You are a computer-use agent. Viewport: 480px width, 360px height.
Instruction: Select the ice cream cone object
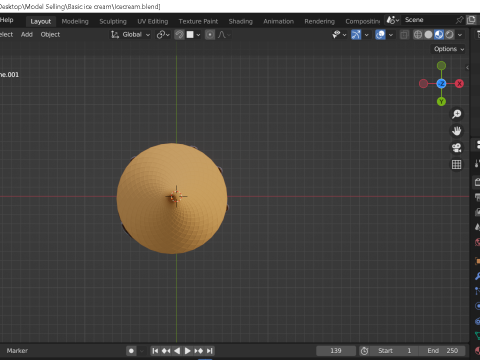point(172,198)
